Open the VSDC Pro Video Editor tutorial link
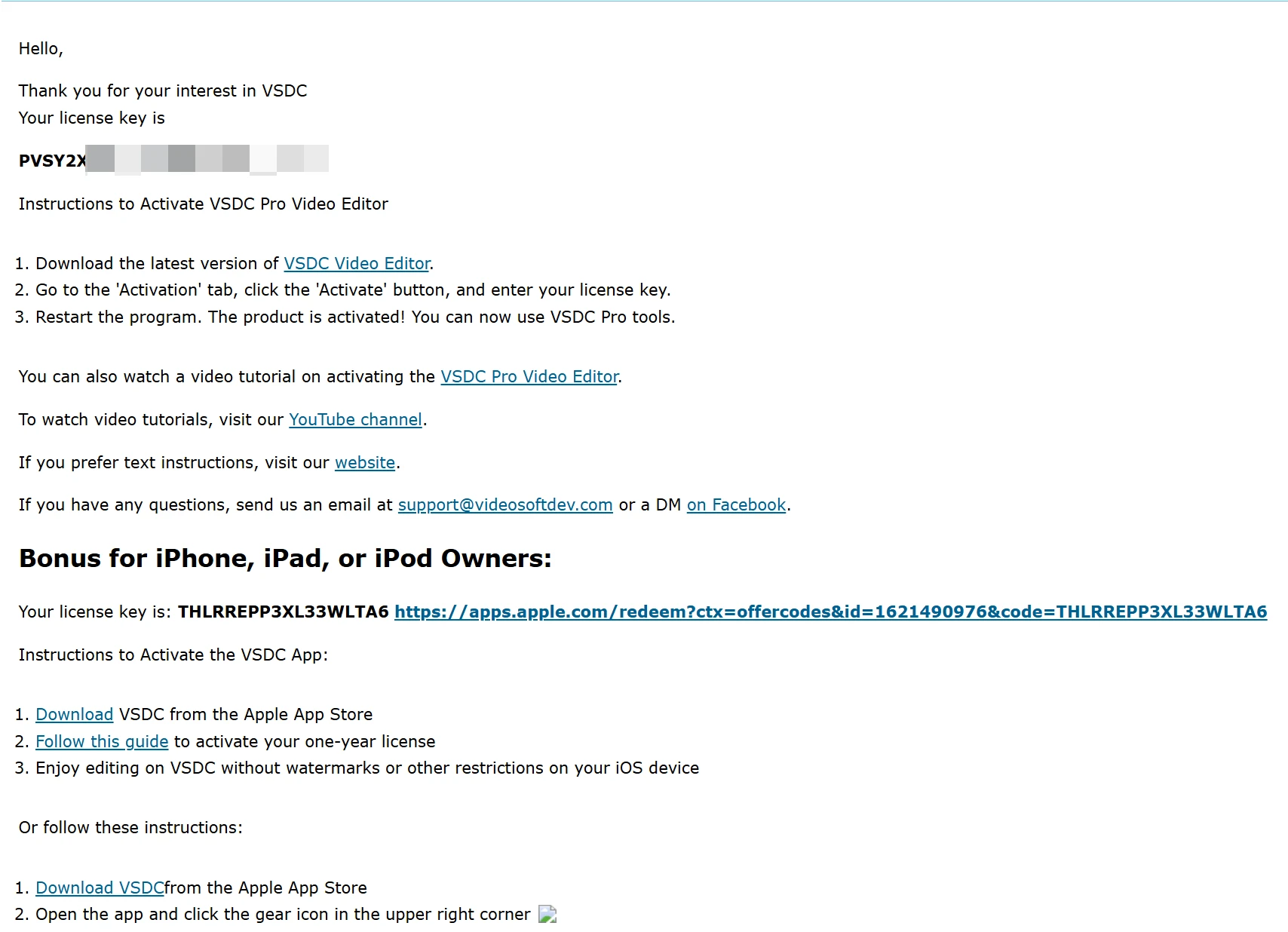1288x932 pixels. click(x=529, y=376)
